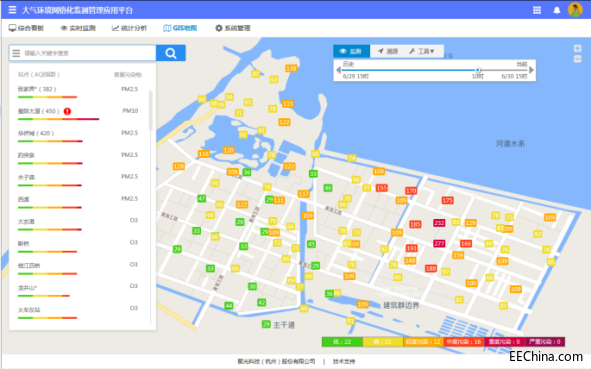591x369 pixels.
Task: Click the station list vertical scrollbar
Action: pos(151,110)
